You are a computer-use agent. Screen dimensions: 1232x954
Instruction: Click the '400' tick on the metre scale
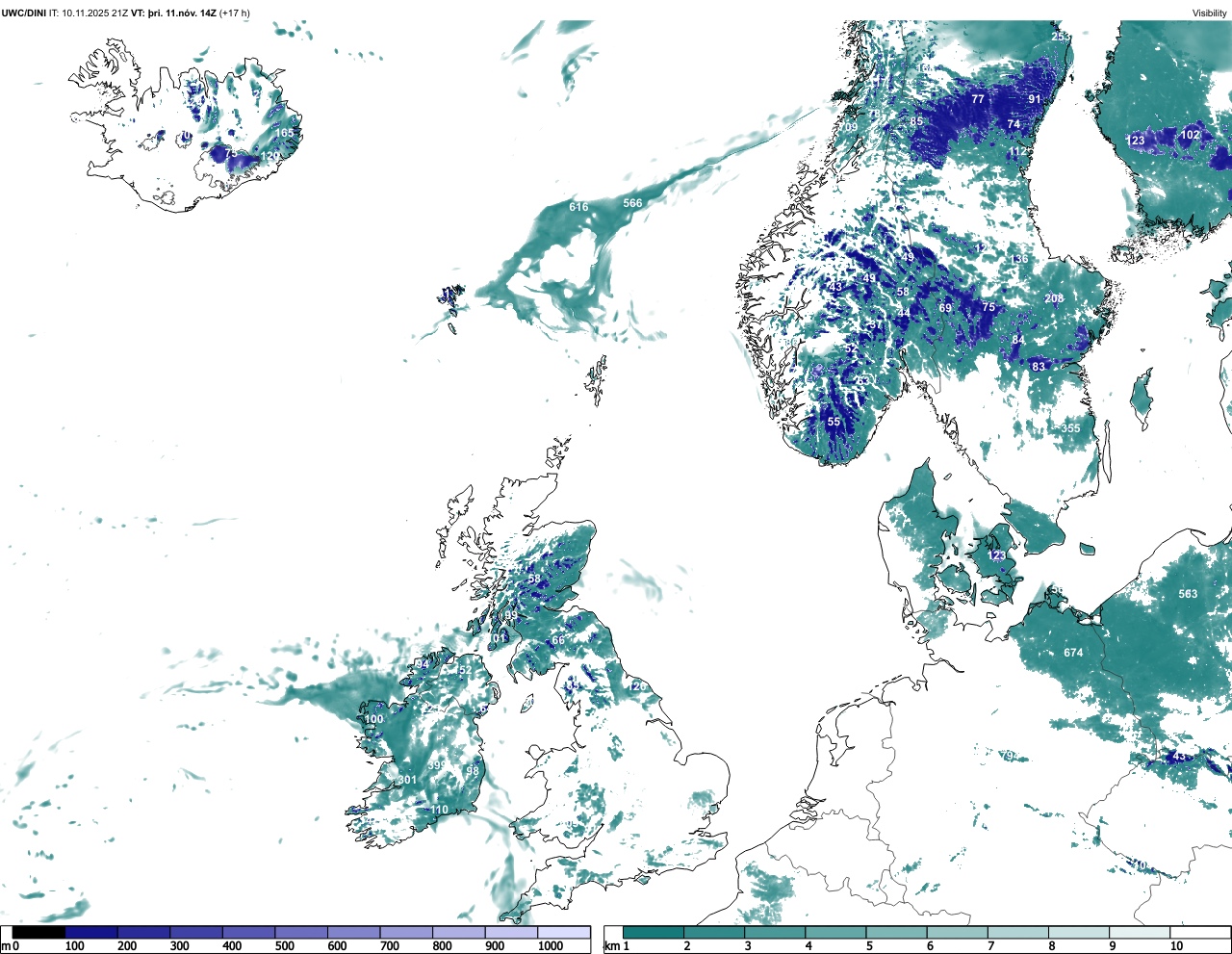(x=232, y=946)
